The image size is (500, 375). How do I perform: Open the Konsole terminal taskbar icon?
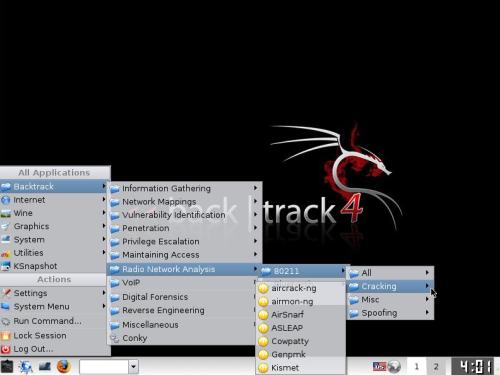45,367
